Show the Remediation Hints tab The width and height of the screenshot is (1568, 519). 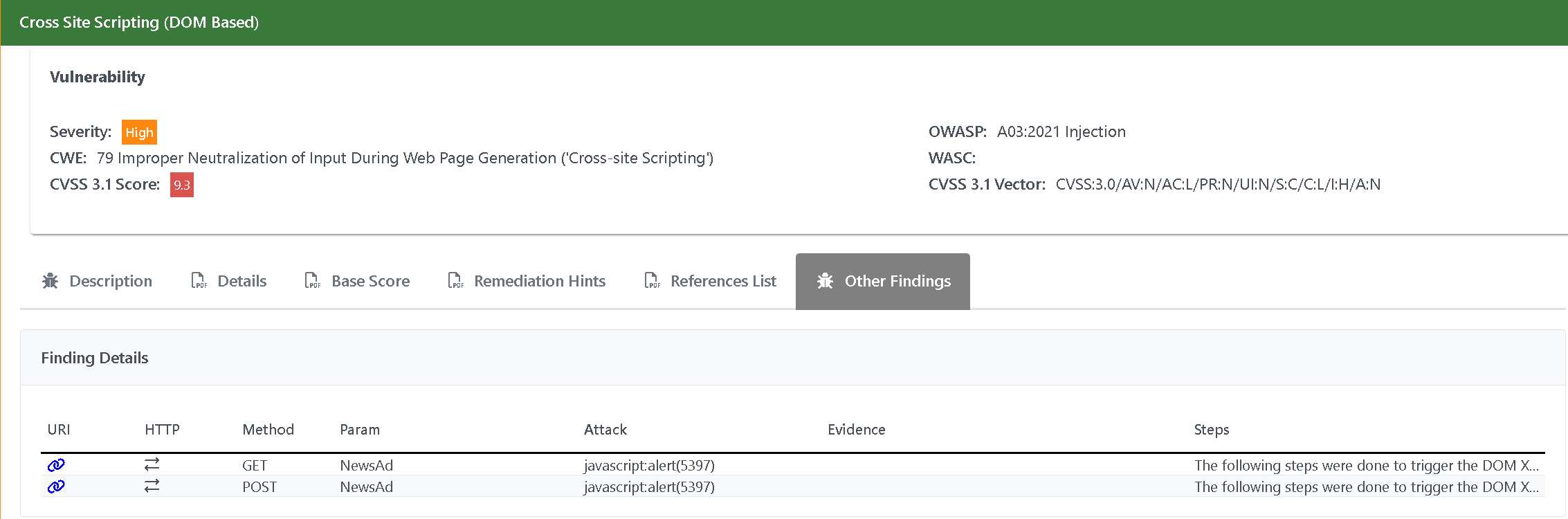[x=539, y=281]
